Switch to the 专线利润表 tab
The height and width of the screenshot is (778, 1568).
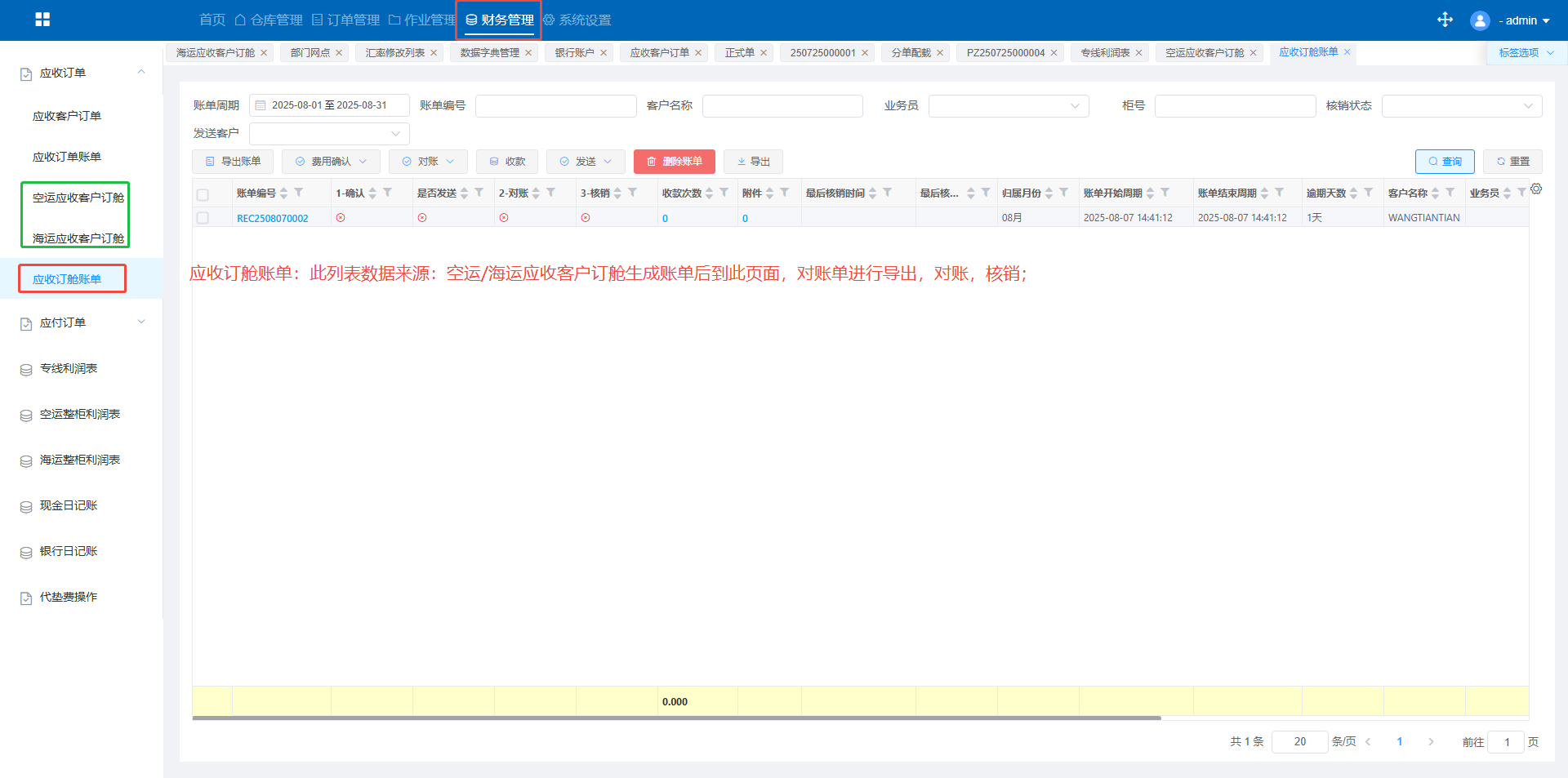(1104, 53)
